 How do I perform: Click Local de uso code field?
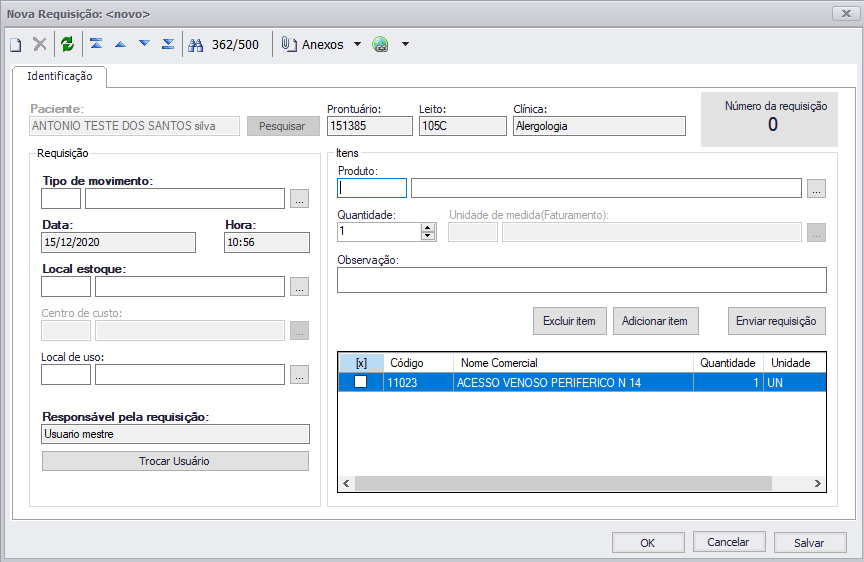coord(66,375)
